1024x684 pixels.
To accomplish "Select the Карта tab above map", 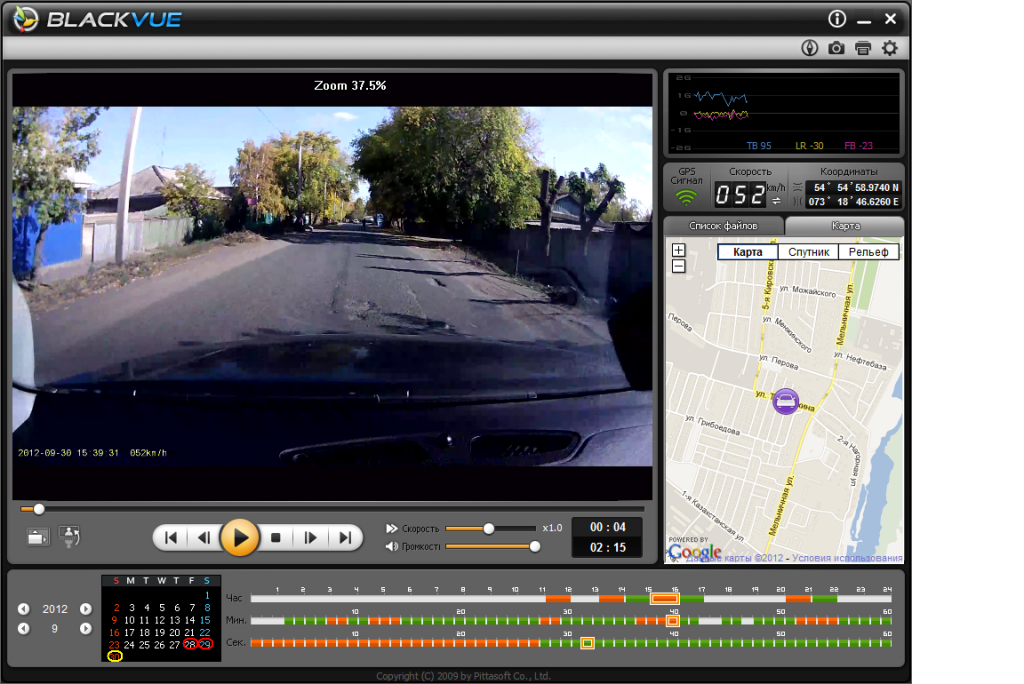I will (845, 226).
